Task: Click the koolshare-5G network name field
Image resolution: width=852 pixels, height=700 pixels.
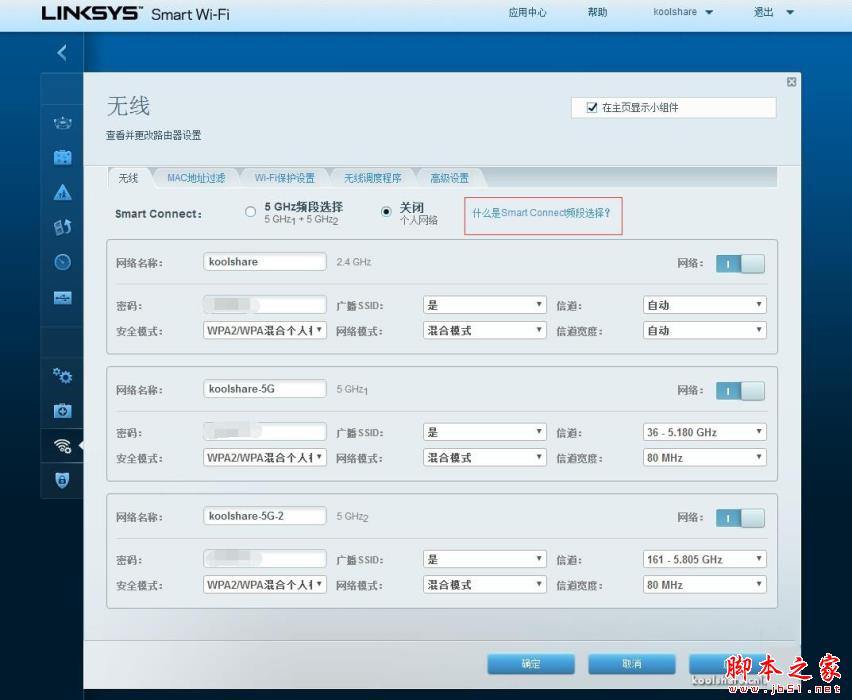Action: 265,389
